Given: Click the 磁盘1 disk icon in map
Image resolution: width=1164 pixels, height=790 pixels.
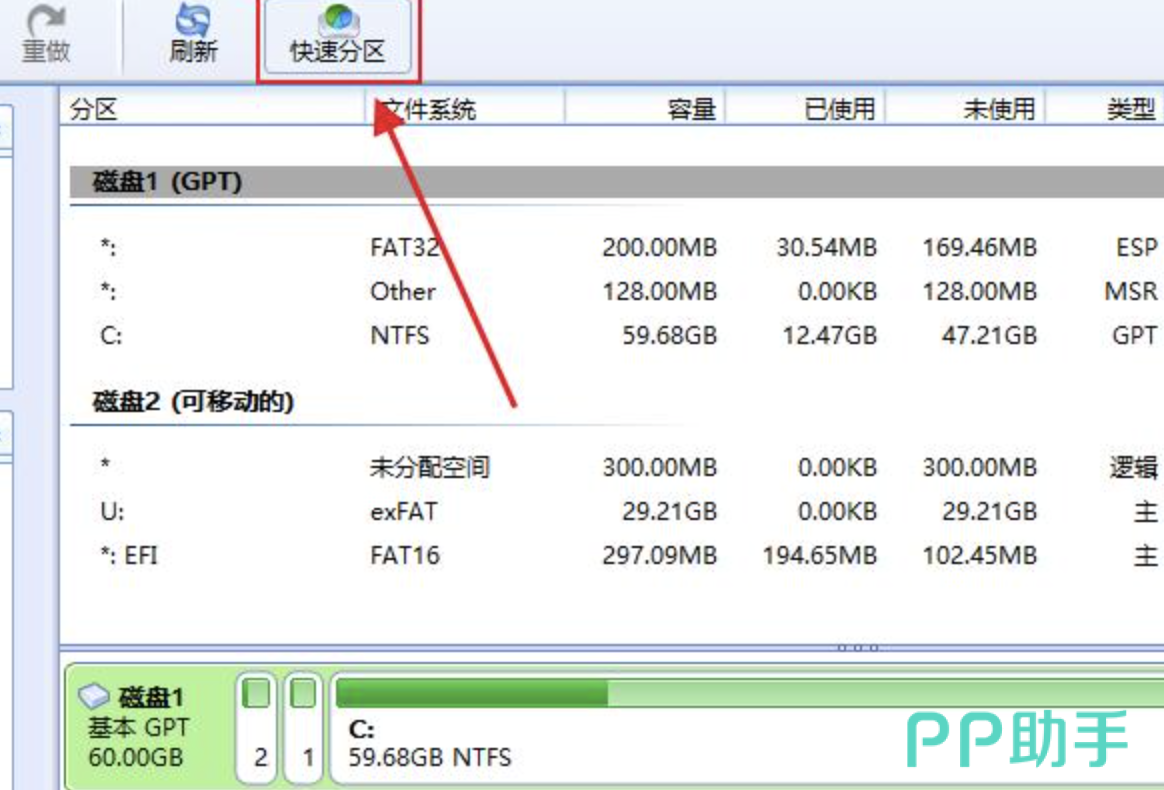Looking at the screenshot, I should [94, 696].
